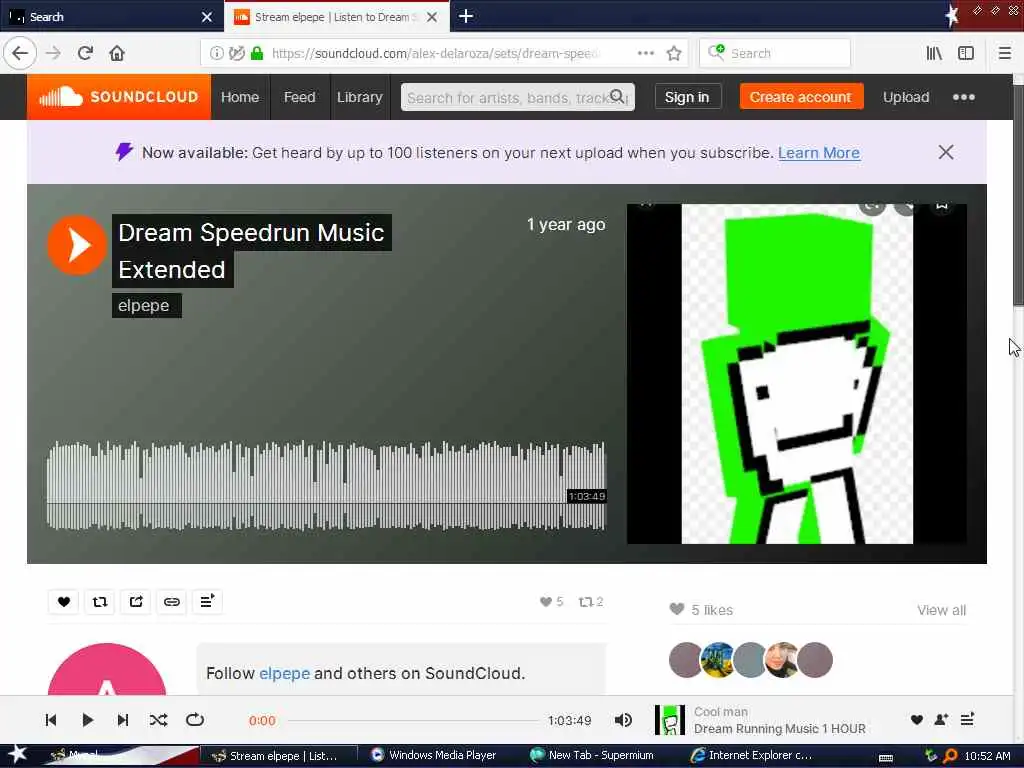
Task: Open now-playing track thumbnail in player bar
Action: [670, 720]
